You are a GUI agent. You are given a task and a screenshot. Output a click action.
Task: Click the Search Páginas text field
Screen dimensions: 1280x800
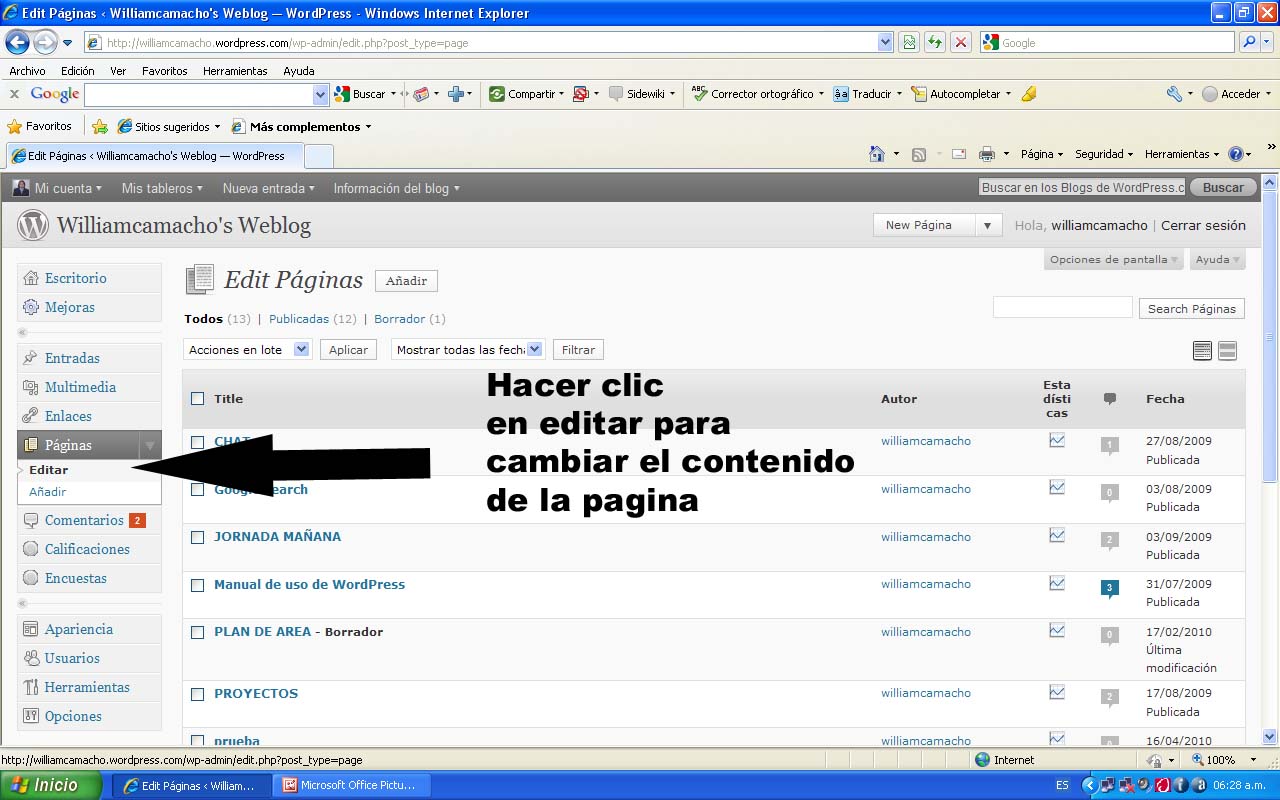click(1062, 308)
